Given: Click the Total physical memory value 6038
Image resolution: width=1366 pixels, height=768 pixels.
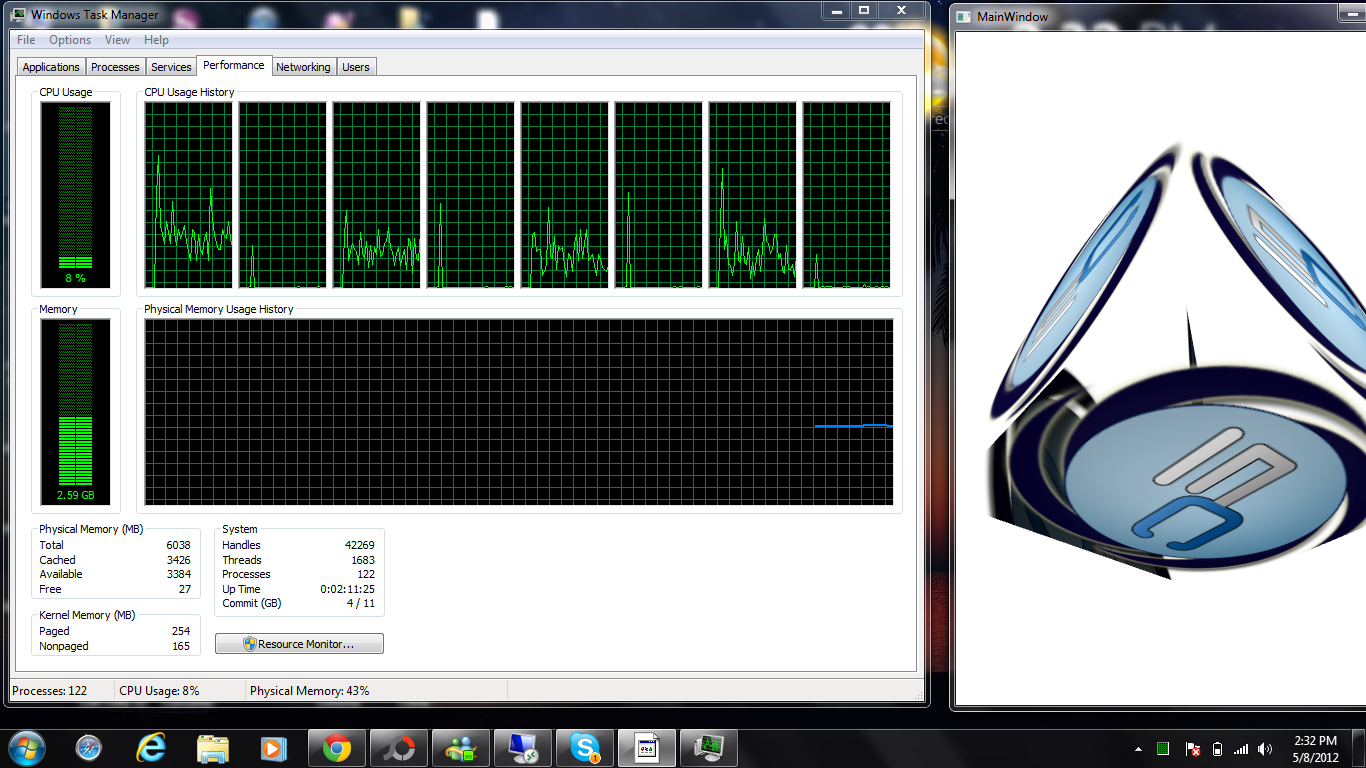Looking at the screenshot, I should pos(178,545).
